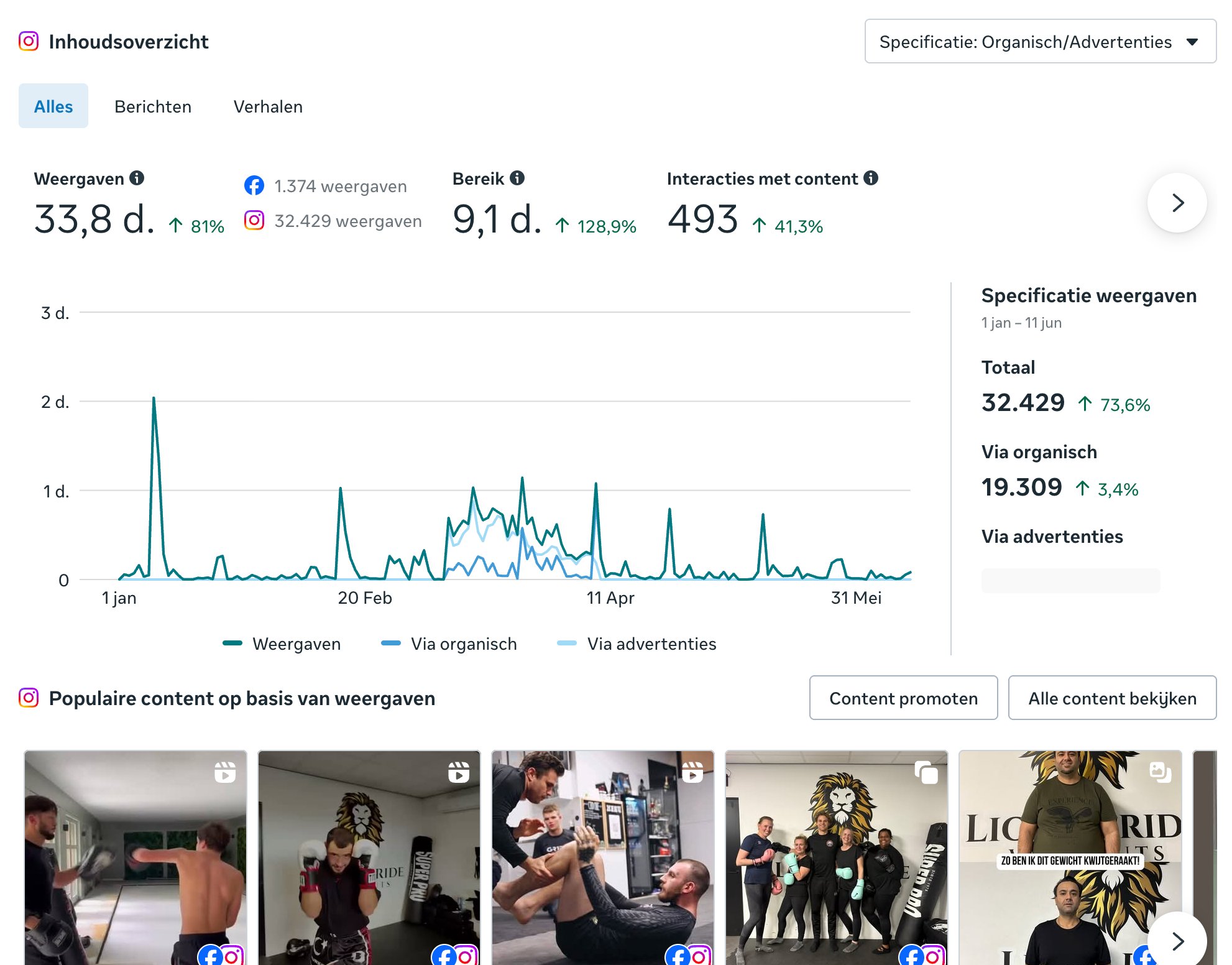
Task: Click the Via advertenties loading bar
Action: [1070, 580]
